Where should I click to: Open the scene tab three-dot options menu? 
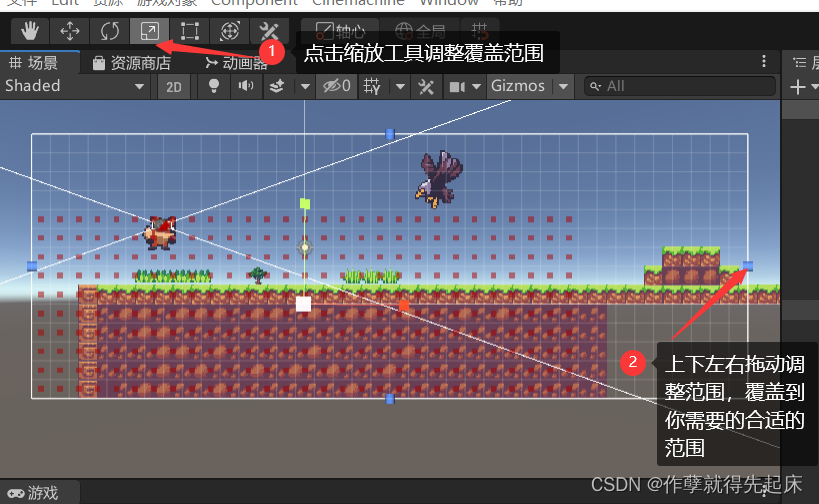764,62
